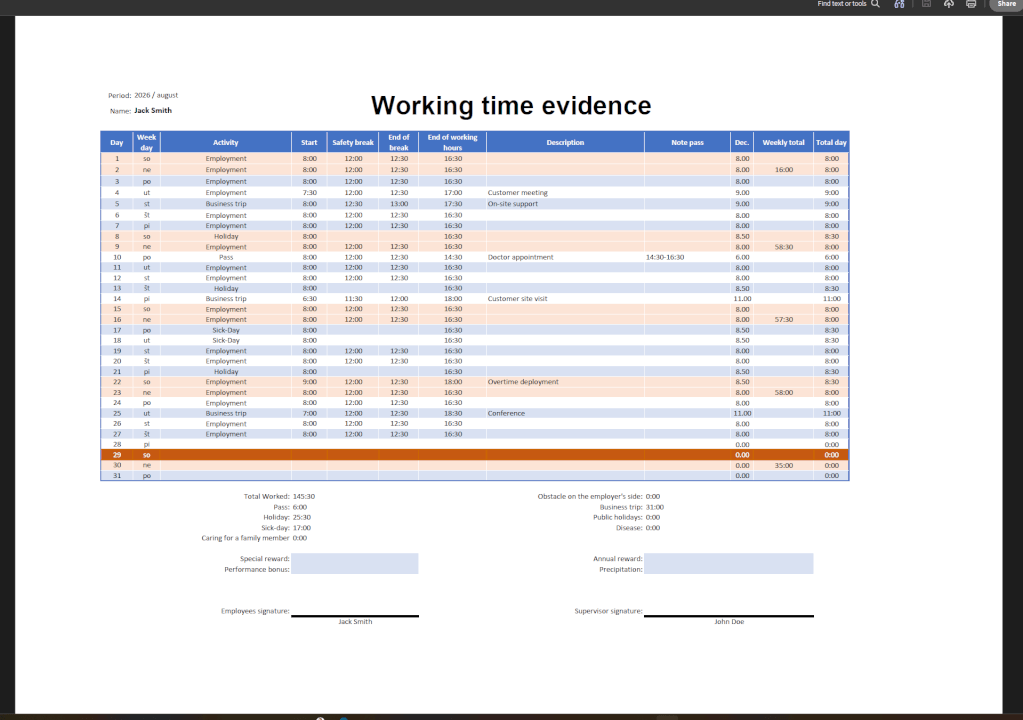Click the Special reward input box

(x=354, y=559)
